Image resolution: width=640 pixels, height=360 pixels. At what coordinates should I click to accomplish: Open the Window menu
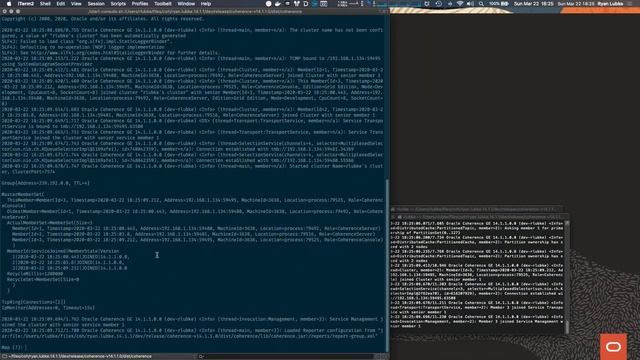pos(186,4)
